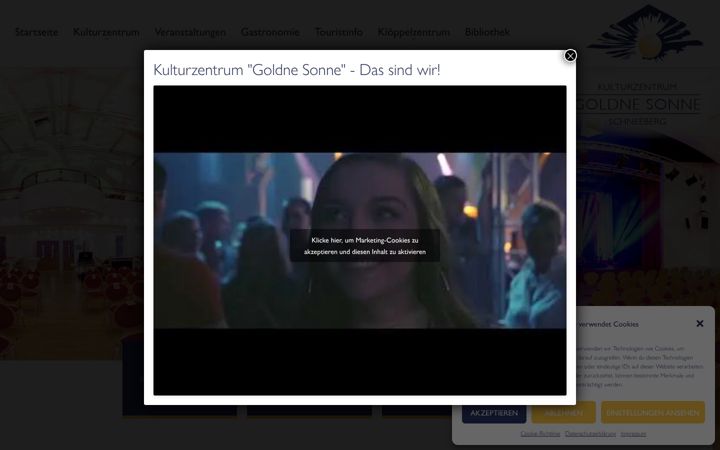This screenshot has height=450, width=720.
Task: Select Gastronomie in the navigation
Action: pos(270,32)
